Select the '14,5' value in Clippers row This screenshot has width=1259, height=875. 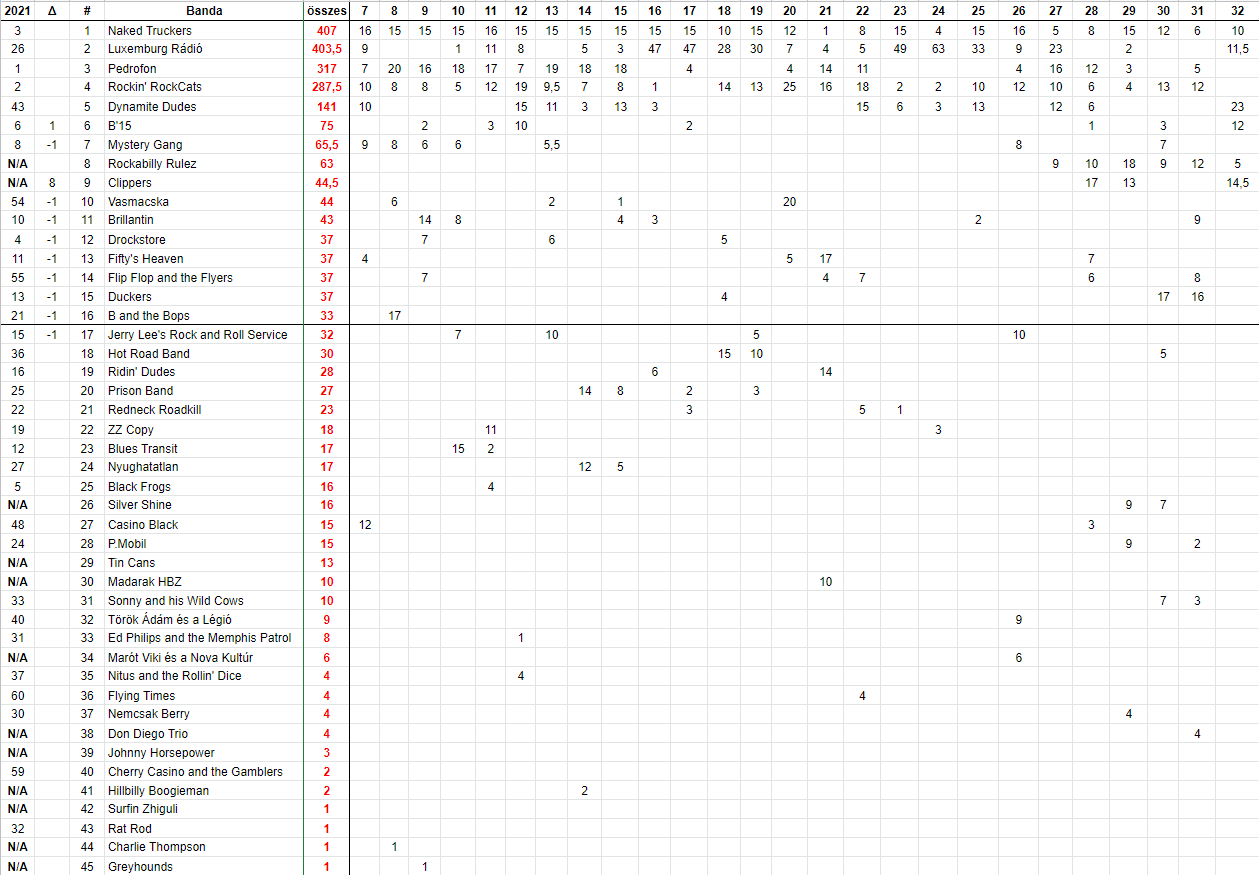point(1237,183)
